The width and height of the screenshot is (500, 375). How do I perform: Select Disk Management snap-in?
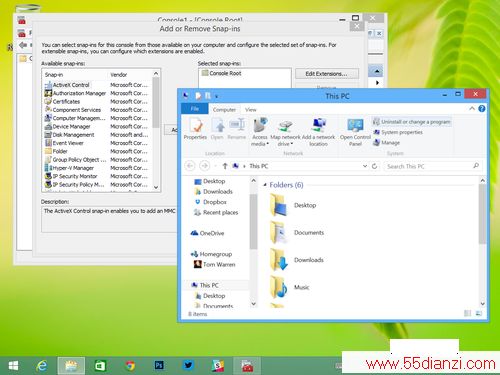click(69, 135)
